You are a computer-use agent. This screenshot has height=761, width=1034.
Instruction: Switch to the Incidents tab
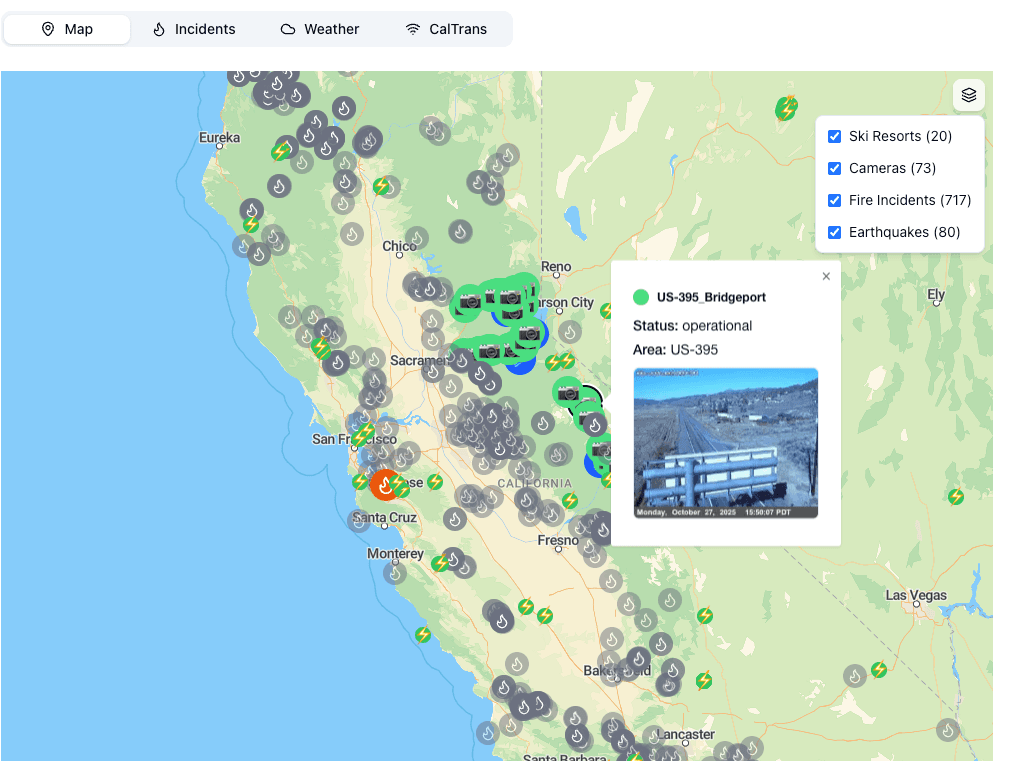tap(194, 29)
